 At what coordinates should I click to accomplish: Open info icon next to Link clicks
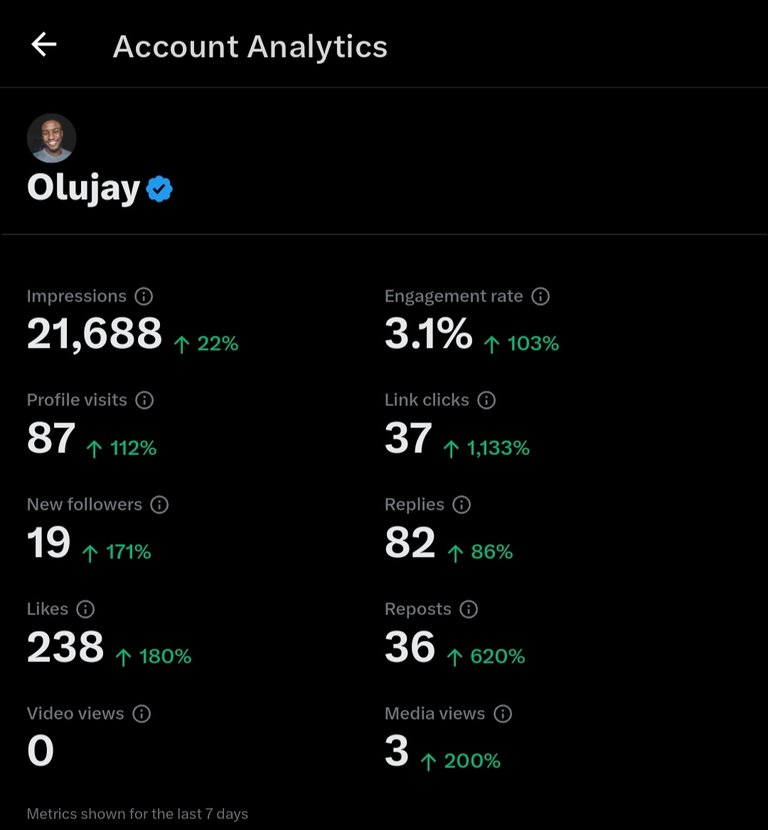pos(486,400)
